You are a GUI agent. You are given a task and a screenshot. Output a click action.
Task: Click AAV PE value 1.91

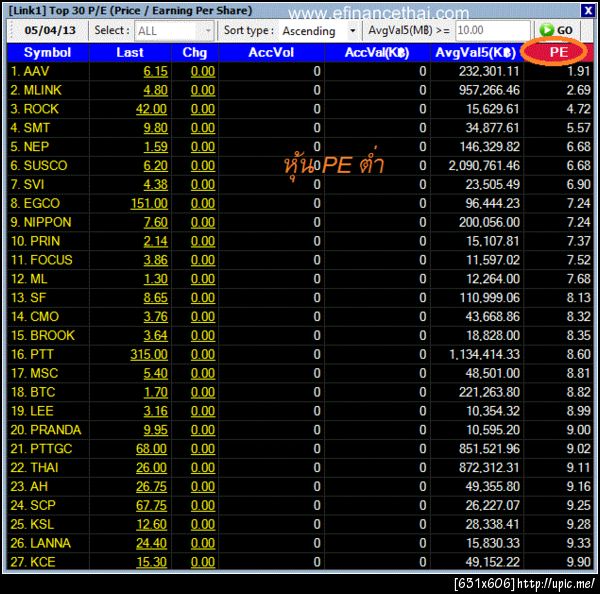pos(578,71)
